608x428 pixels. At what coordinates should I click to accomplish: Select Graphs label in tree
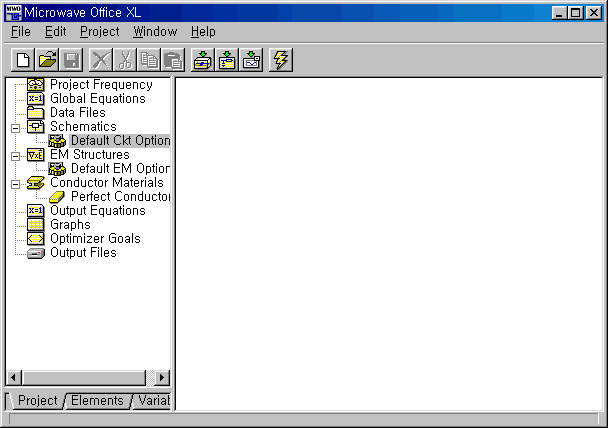(x=70, y=224)
